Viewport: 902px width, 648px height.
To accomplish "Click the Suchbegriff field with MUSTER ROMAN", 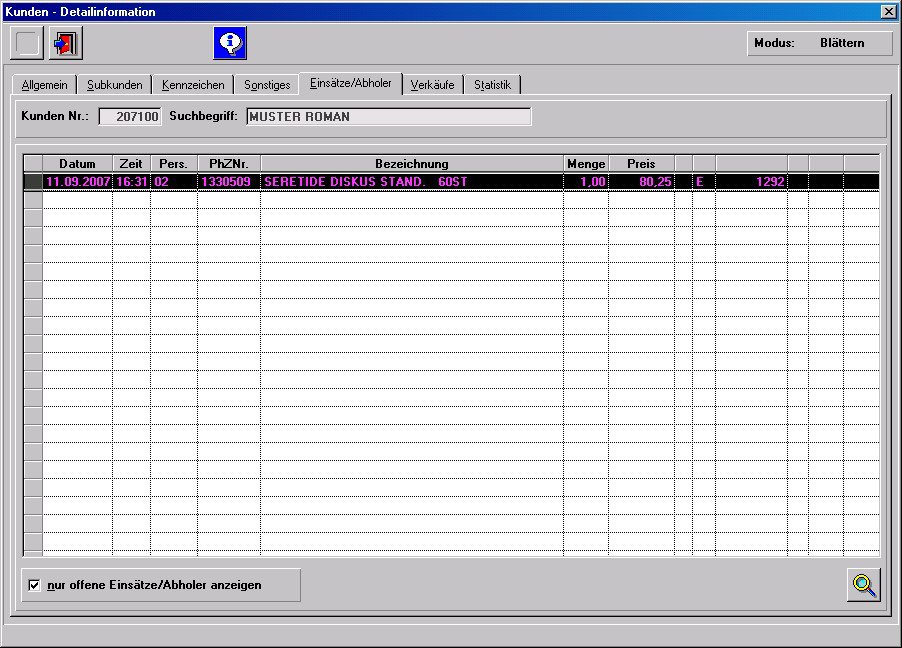I will [388, 117].
